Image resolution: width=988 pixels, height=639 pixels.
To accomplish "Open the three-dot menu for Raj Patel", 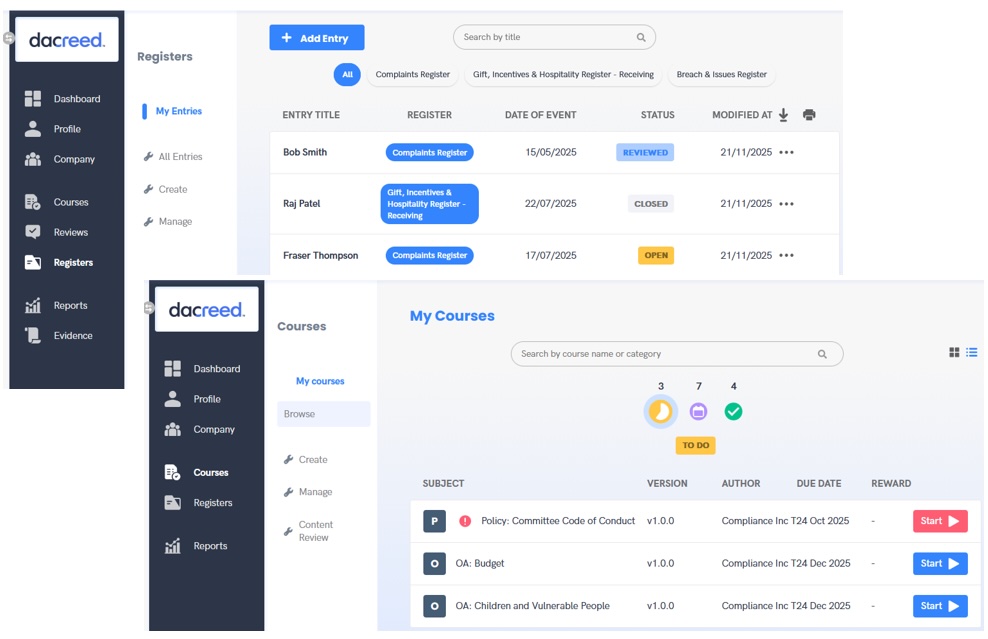I will 786,204.
